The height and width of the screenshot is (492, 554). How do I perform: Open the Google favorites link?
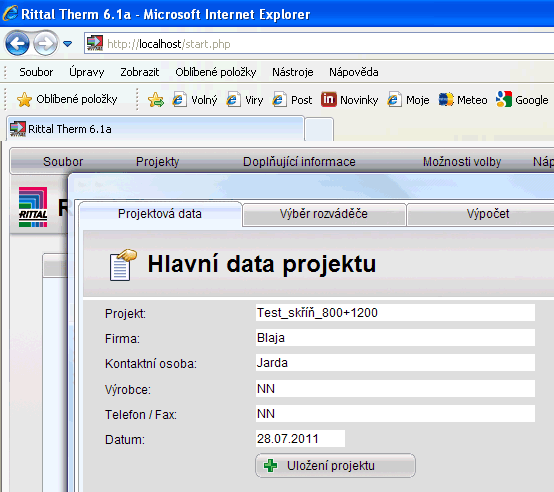point(522,100)
